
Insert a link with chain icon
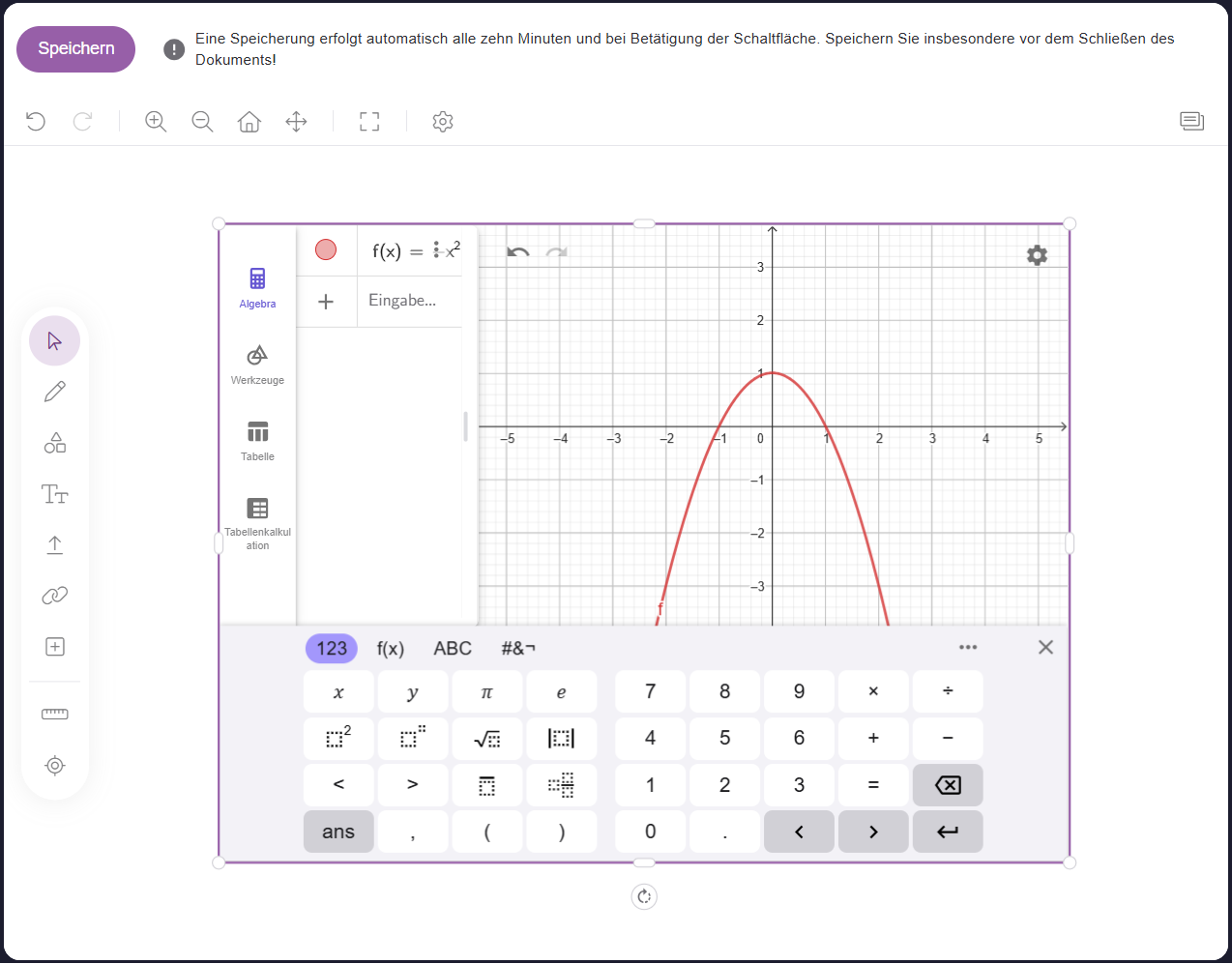55,596
